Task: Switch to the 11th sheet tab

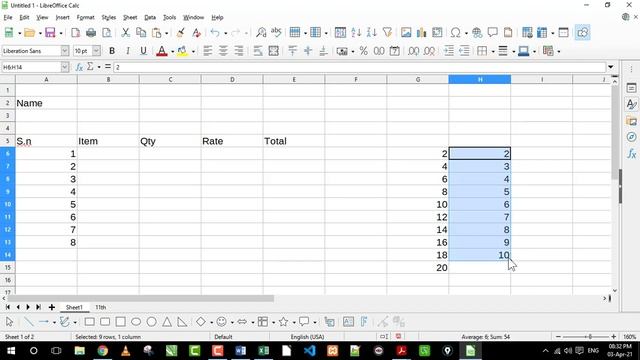Action: click(101, 307)
